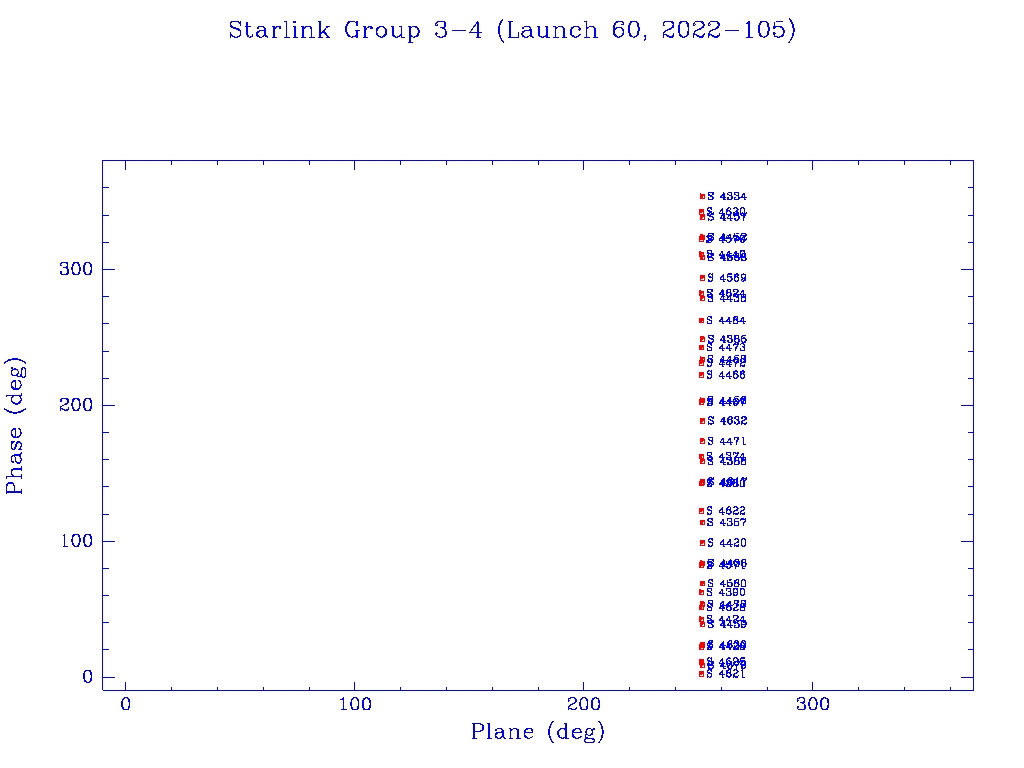This screenshot has height=768, width=1024.
Task: Click the red marker beside S 4622
Action: (702, 511)
